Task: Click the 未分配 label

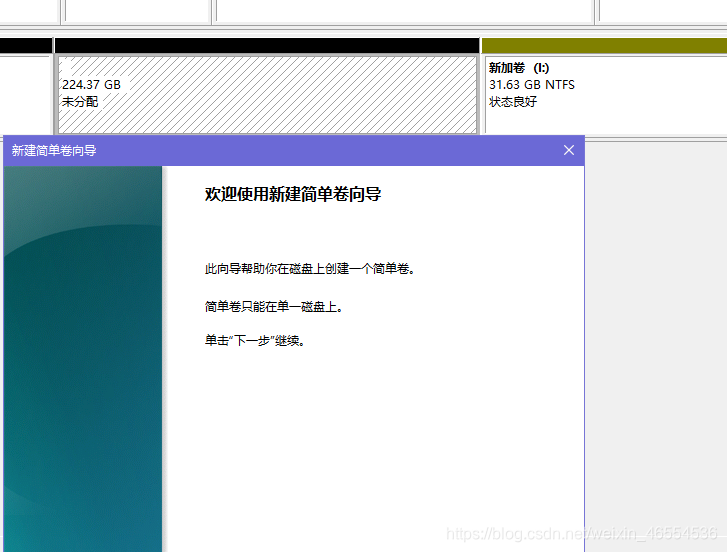Action: click(80, 102)
